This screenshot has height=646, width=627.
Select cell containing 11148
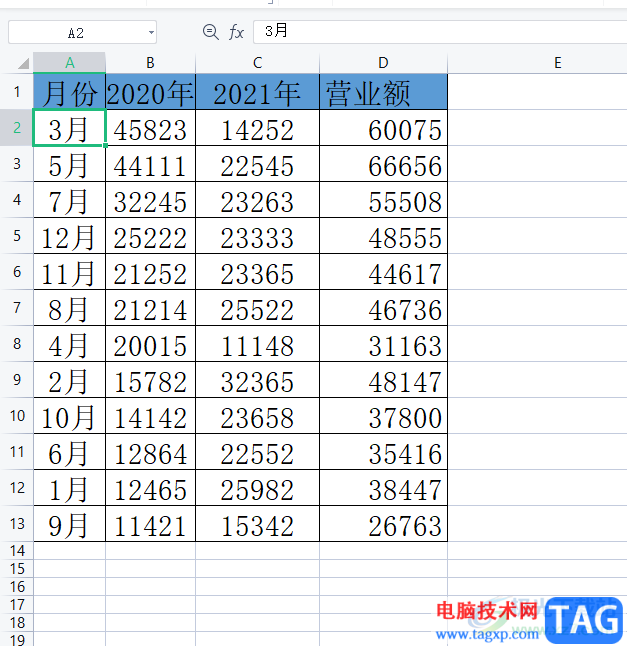[x=257, y=344]
